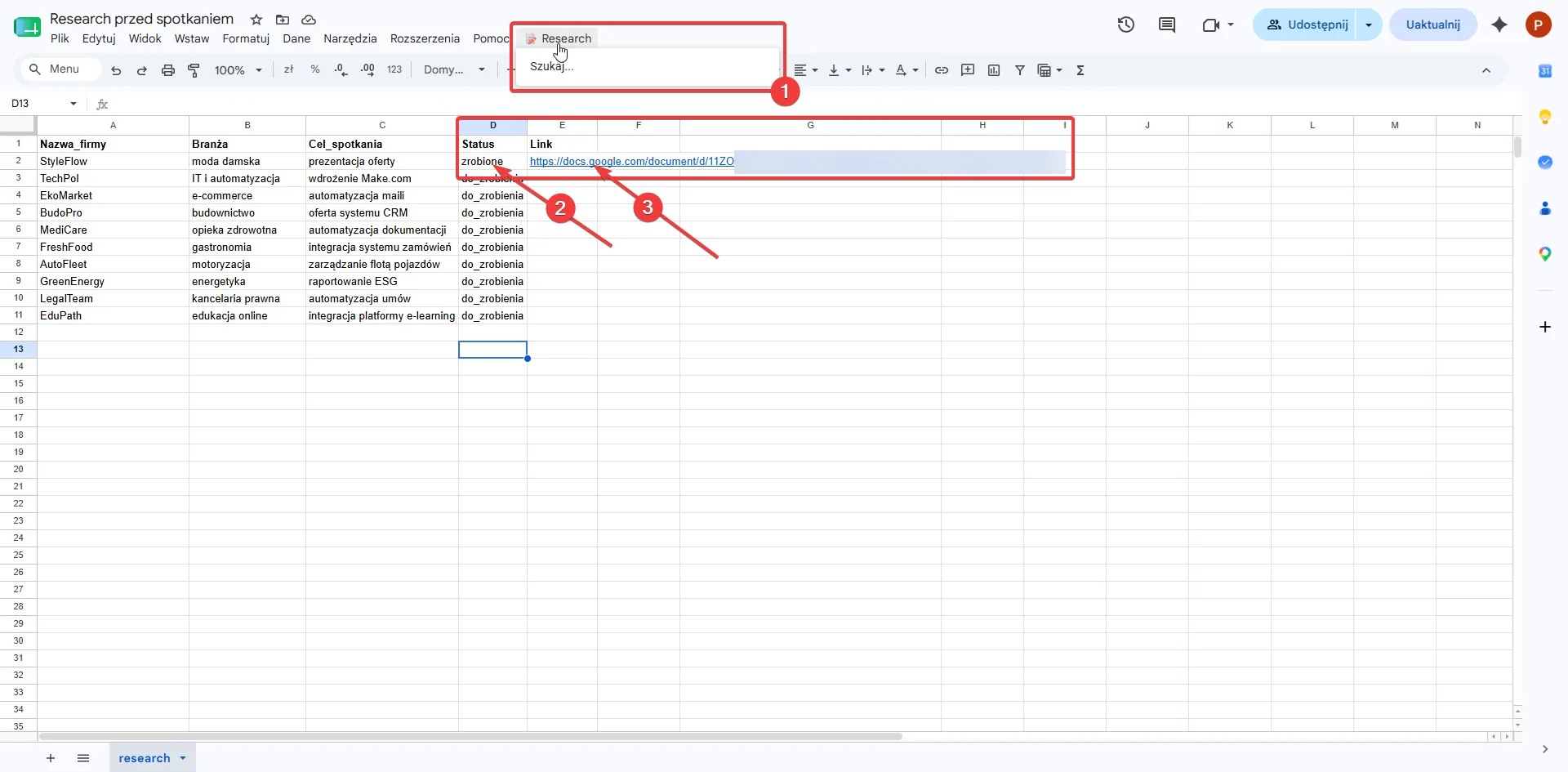Viewport: 1568px width, 772px height.
Task: Click the redo arrow in toolbar
Action: click(142, 70)
